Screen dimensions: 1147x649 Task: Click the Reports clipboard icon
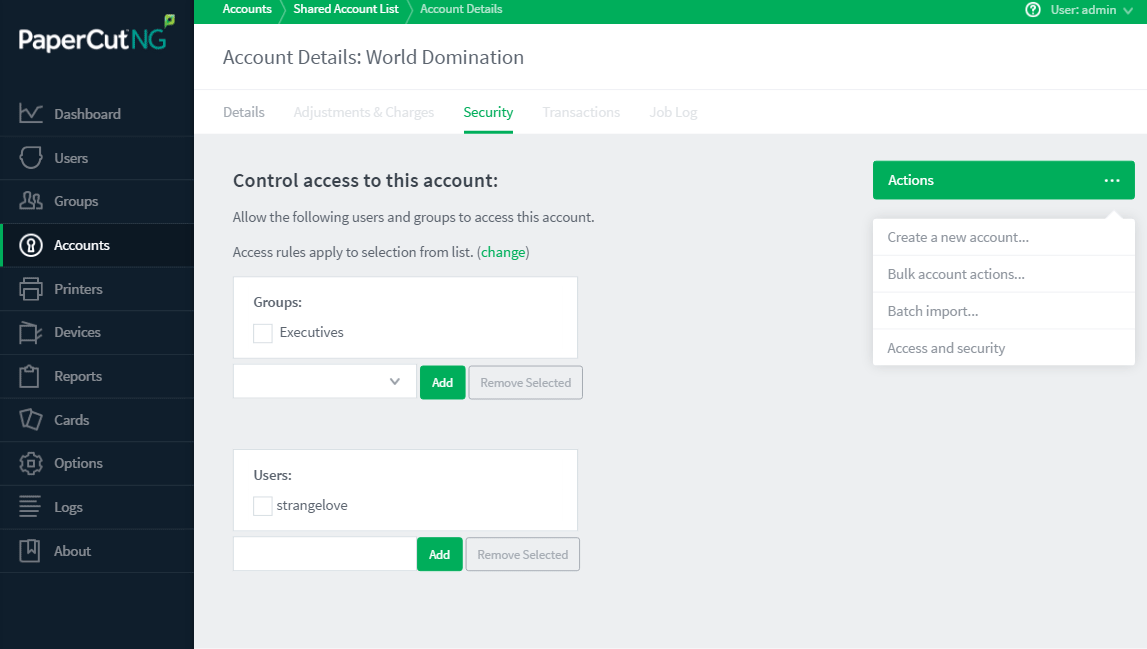[29, 376]
